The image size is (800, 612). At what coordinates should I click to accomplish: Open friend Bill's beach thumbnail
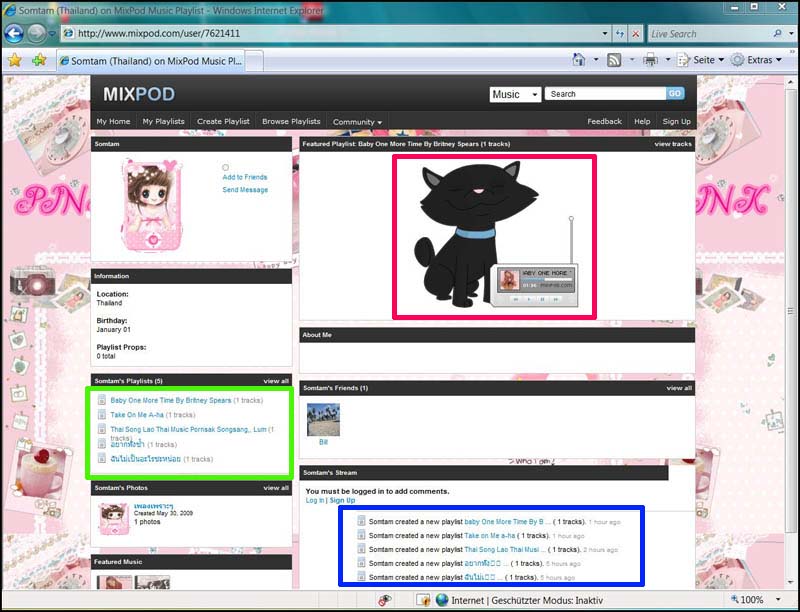tap(323, 420)
